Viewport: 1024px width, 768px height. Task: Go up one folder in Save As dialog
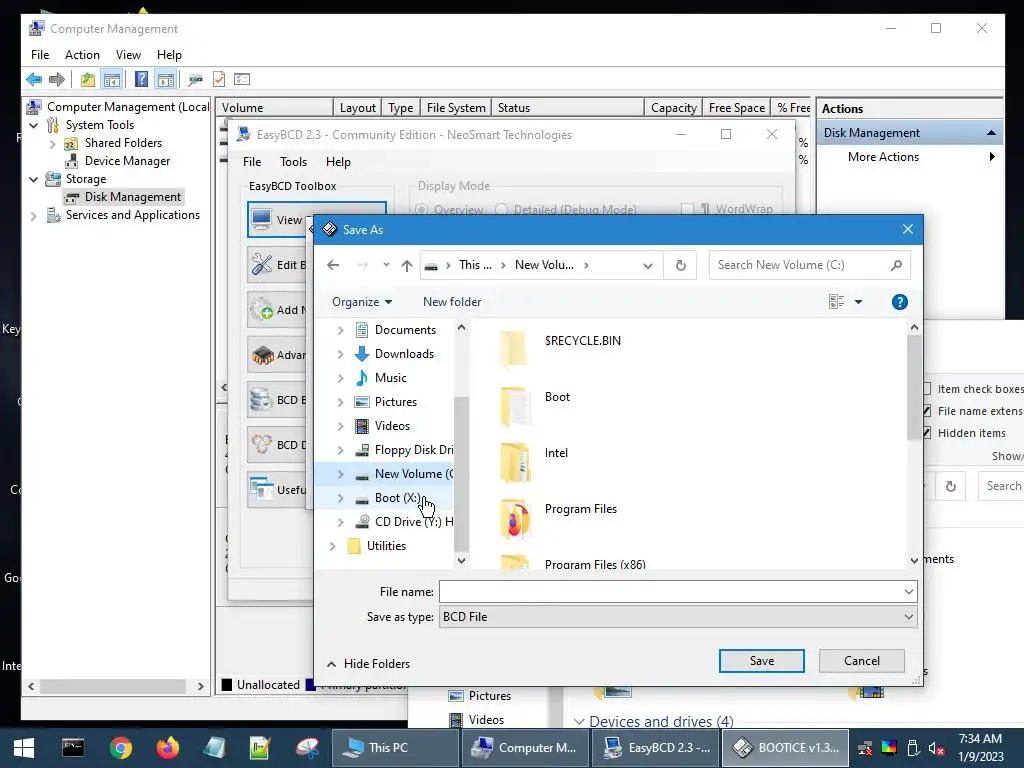click(x=407, y=265)
